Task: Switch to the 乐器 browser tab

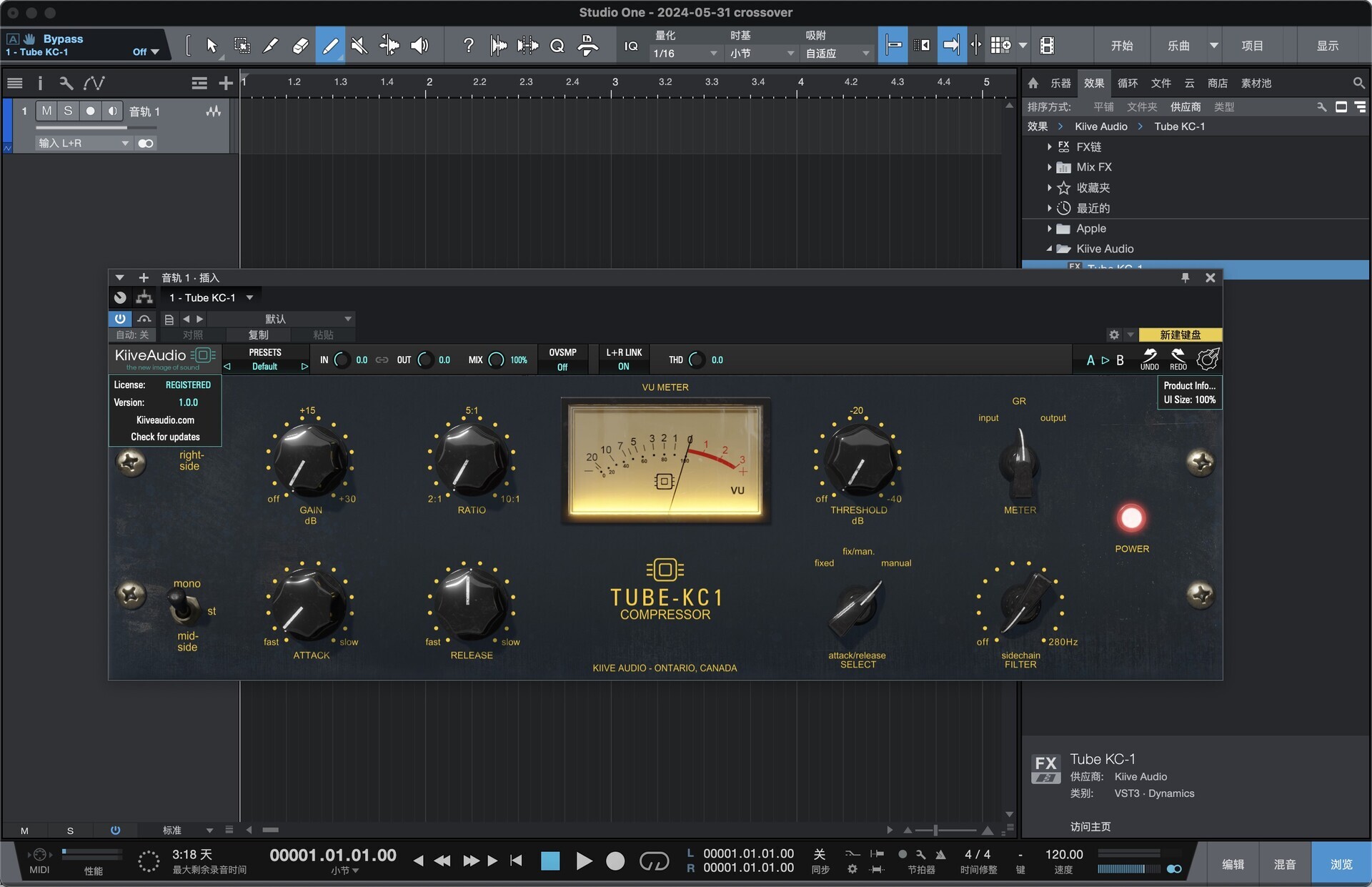Action: point(1060,84)
